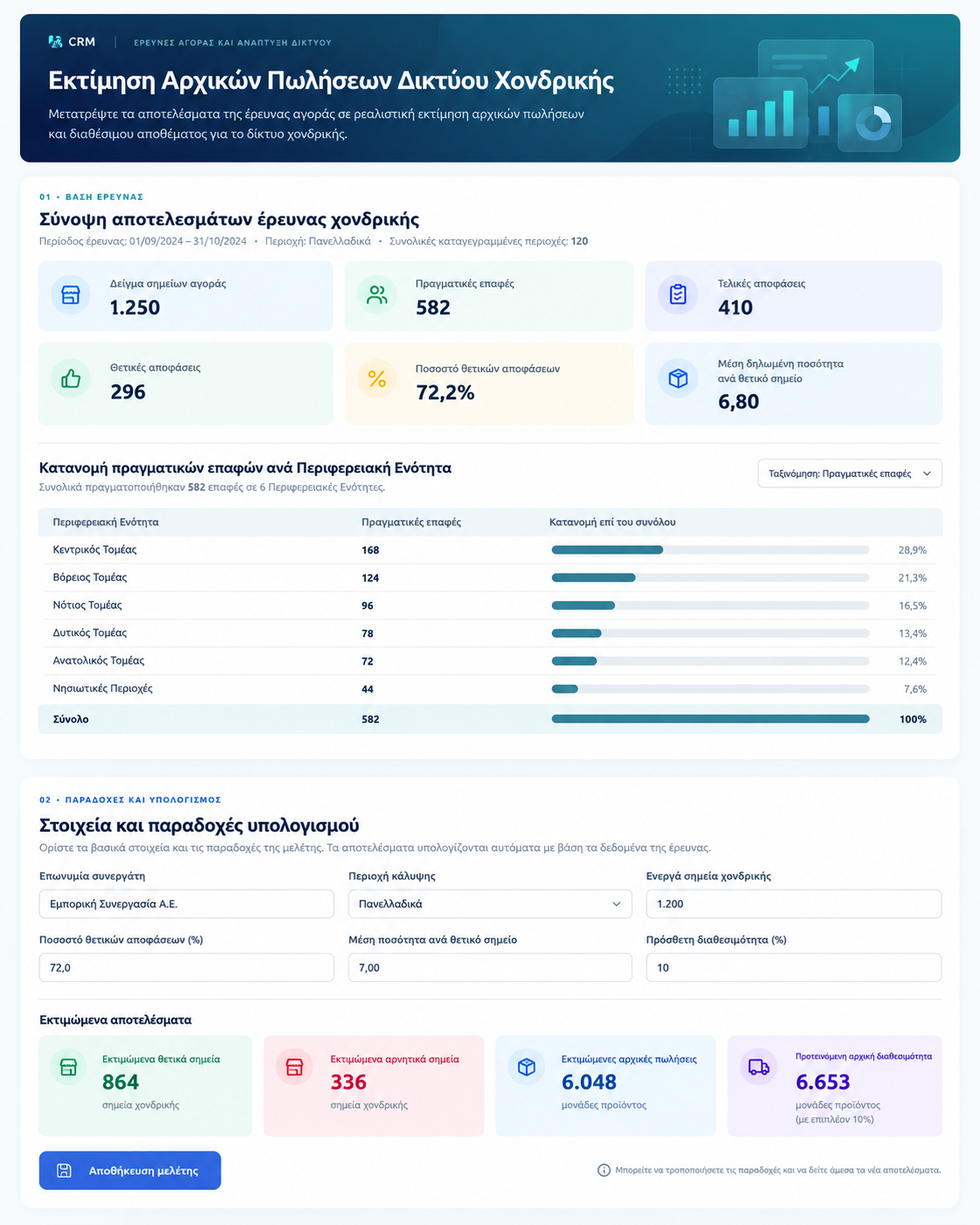This screenshot has width=980, height=1225.
Task: Click the Κατανομή επί του συνόλου column header
Action: (612, 523)
